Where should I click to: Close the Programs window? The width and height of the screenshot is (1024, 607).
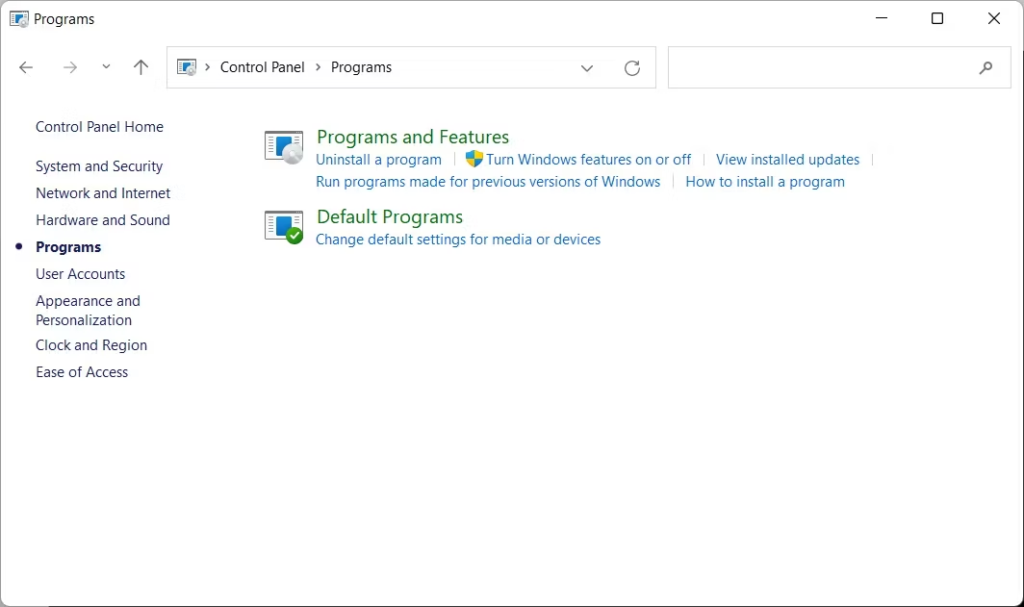coord(994,18)
